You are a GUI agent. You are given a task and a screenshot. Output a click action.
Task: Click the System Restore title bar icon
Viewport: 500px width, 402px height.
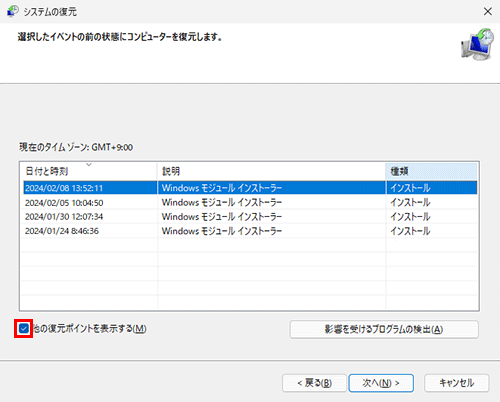(x=13, y=11)
